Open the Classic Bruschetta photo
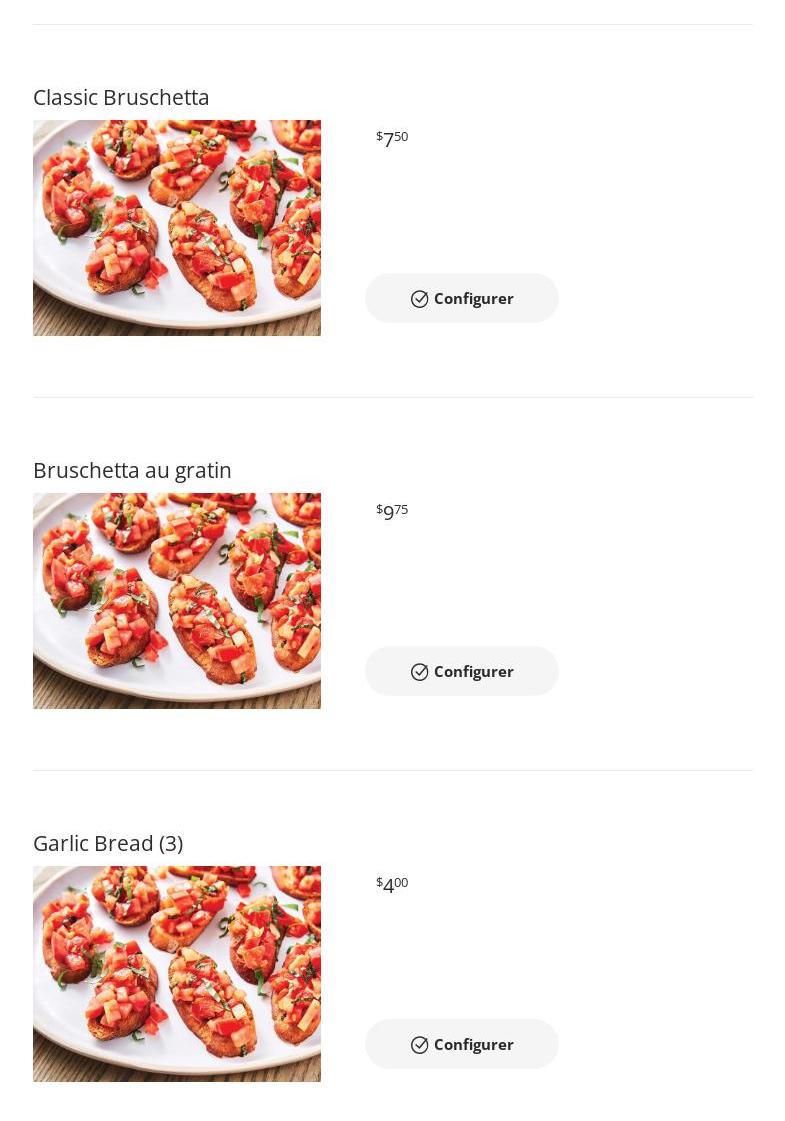The height and width of the screenshot is (1121, 785). coord(177,228)
